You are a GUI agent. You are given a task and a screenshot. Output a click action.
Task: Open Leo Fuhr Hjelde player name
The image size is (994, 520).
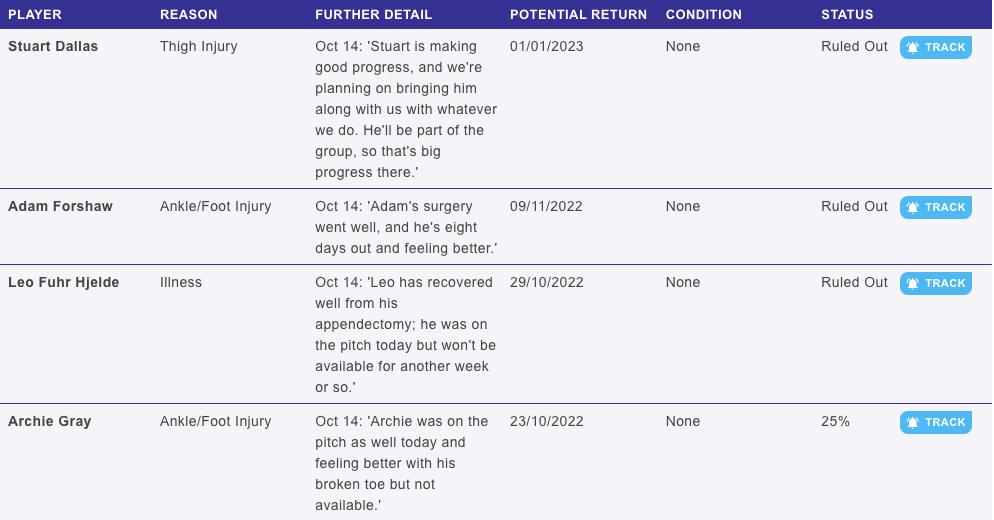point(63,282)
